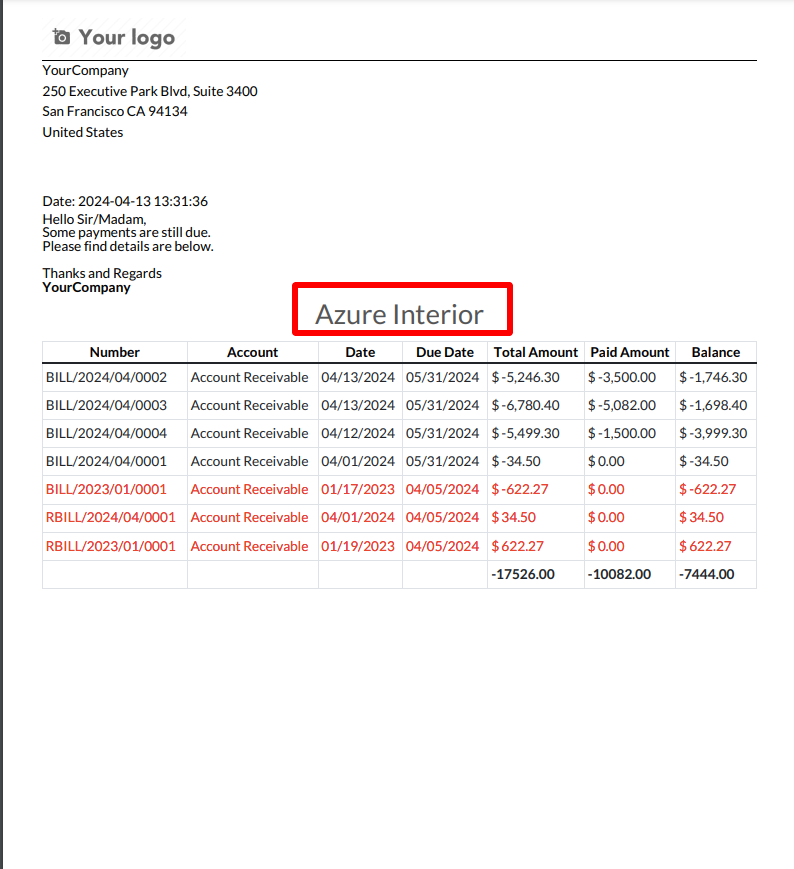Click total amount $ -5,246.30

pyautogui.click(x=525, y=377)
